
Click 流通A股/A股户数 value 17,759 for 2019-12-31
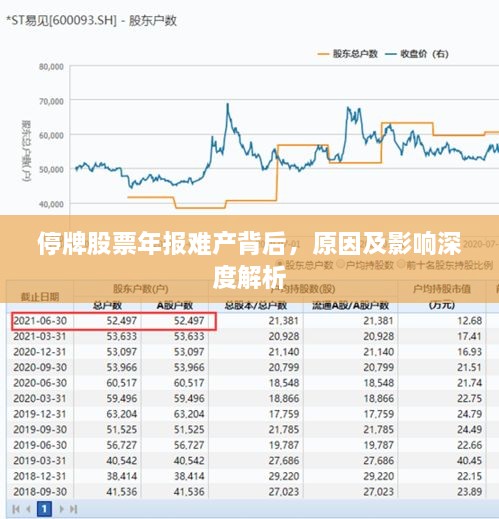tap(378, 414)
